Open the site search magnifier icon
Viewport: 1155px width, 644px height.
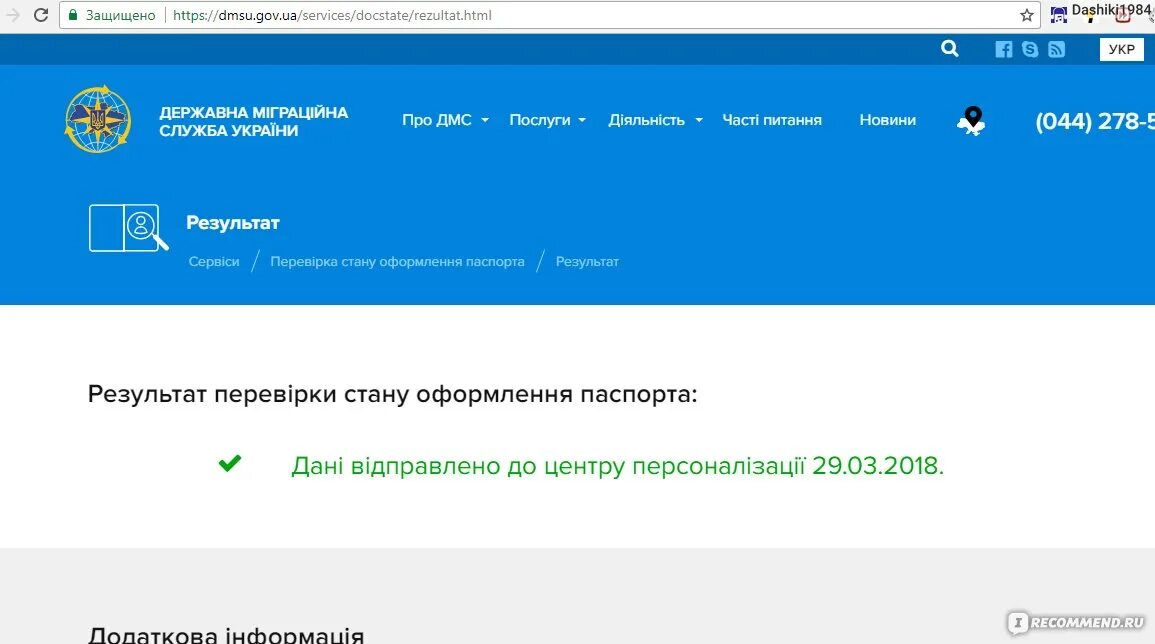pyautogui.click(x=948, y=48)
